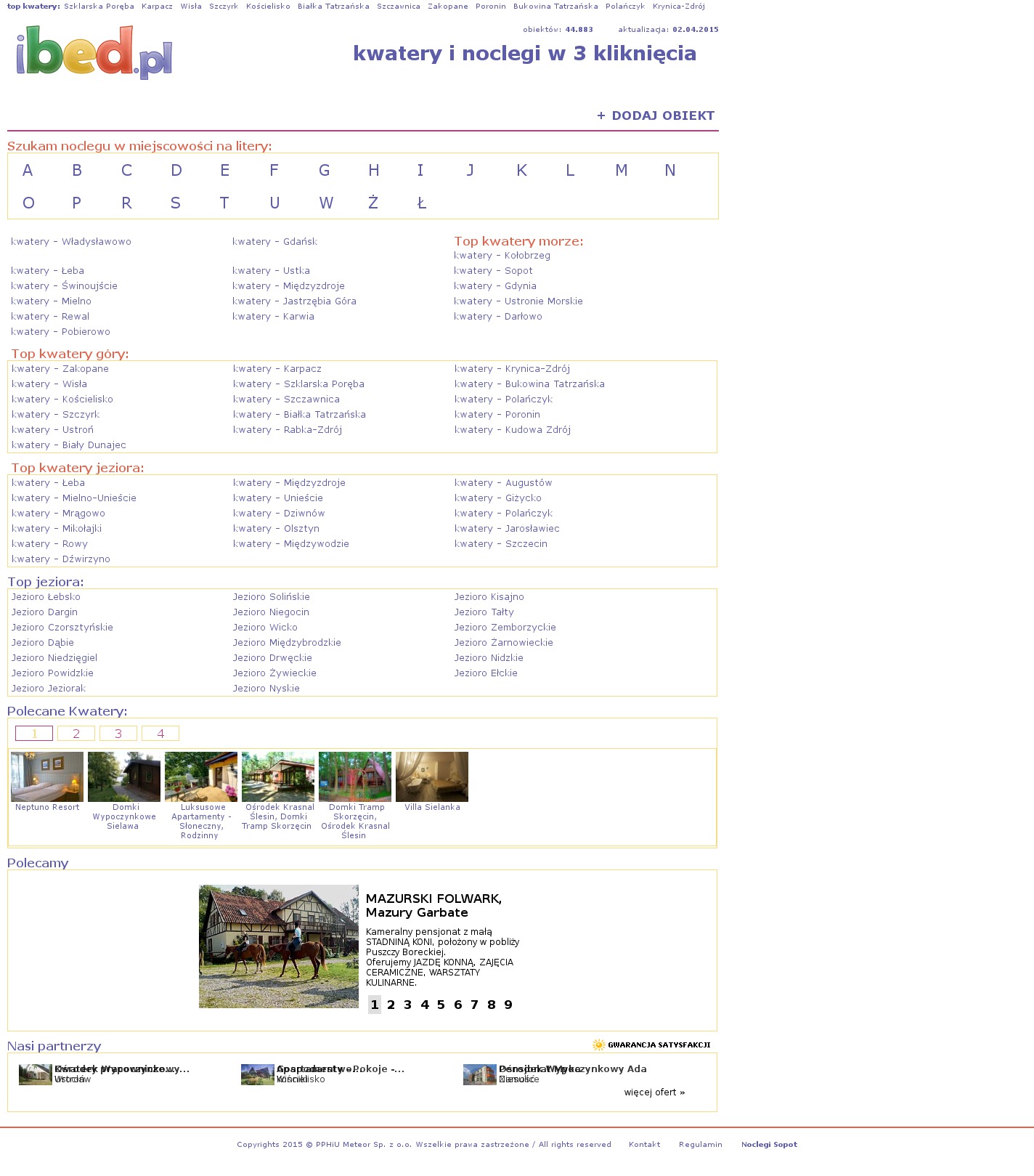Open the third partner building thumbnail
This screenshot has width=1034, height=1176.
[x=479, y=1074]
